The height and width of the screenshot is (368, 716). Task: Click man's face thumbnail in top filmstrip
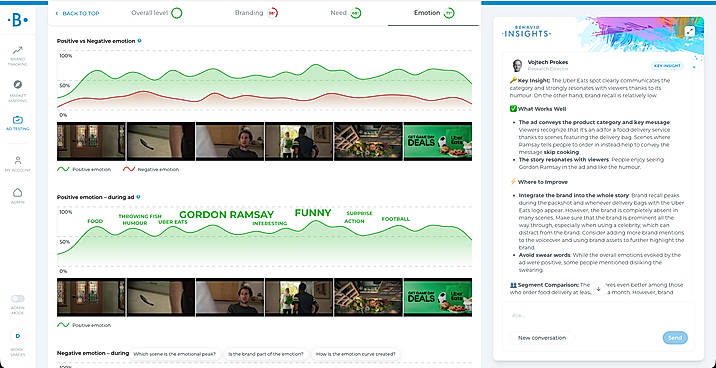[230, 141]
